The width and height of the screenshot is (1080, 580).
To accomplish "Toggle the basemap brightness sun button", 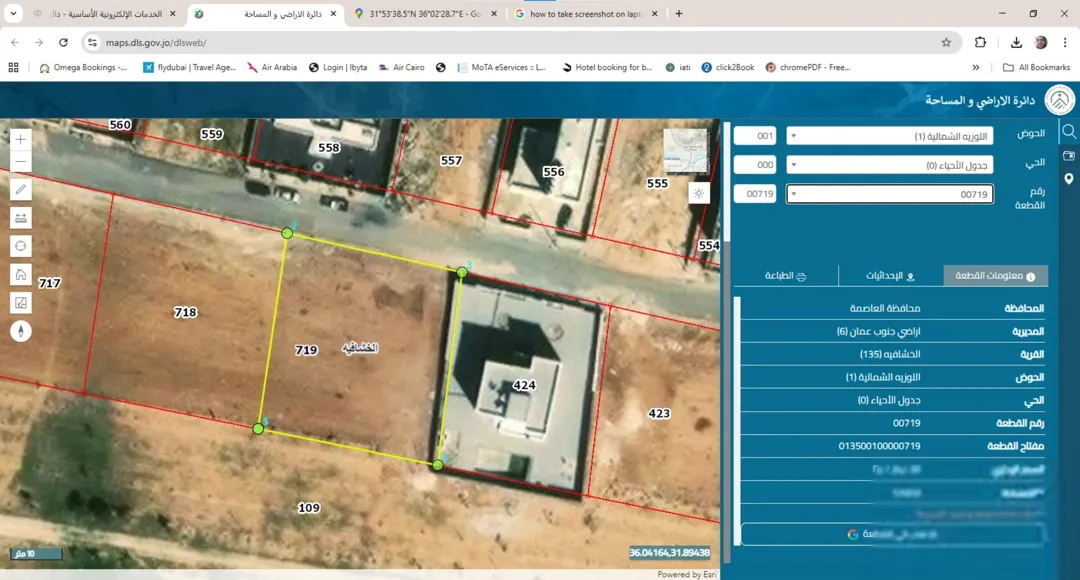I will (698, 194).
